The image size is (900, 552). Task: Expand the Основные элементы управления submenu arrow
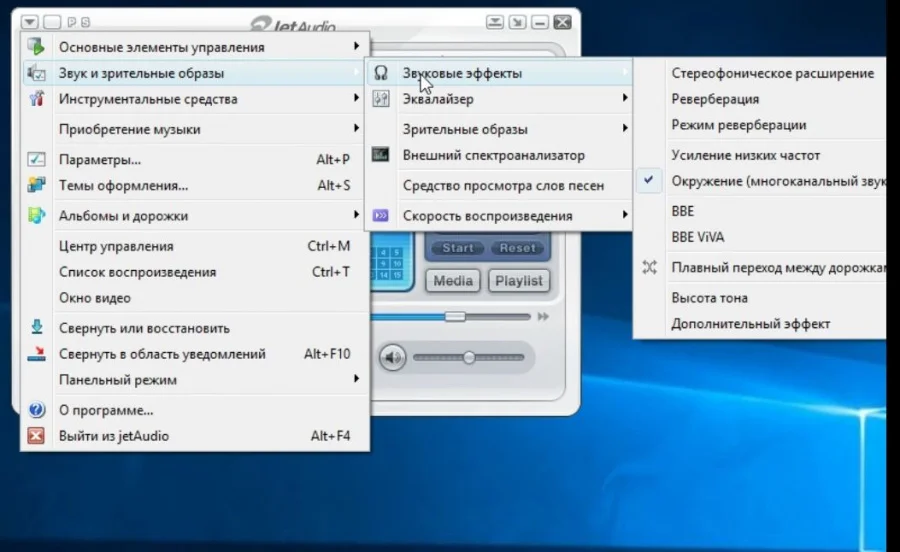click(x=356, y=46)
